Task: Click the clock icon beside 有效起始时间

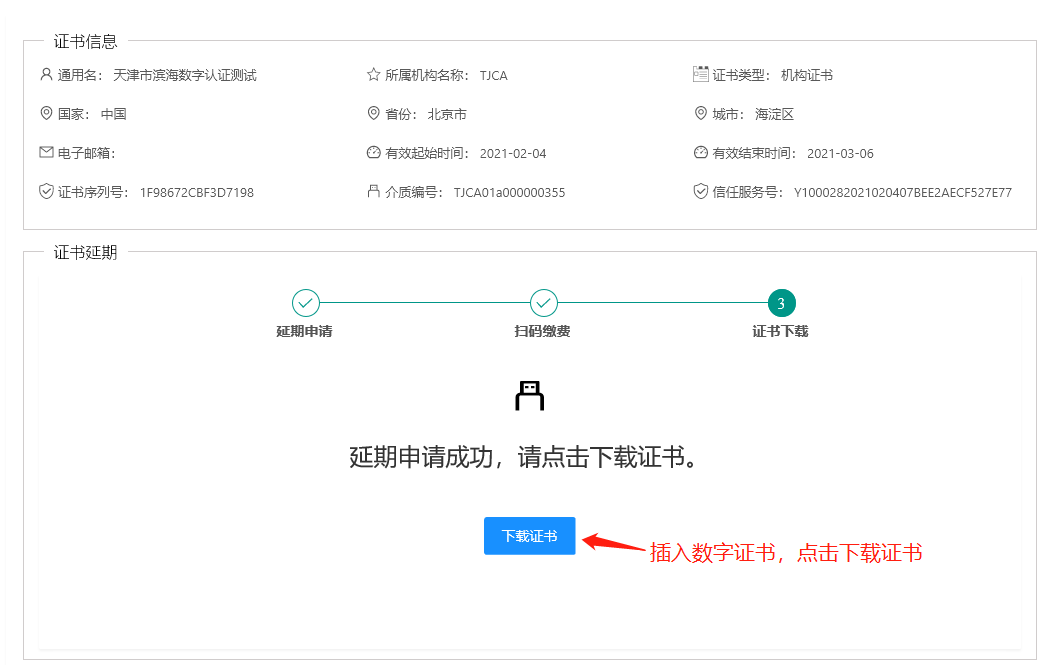Action: click(x=374, y=152)
